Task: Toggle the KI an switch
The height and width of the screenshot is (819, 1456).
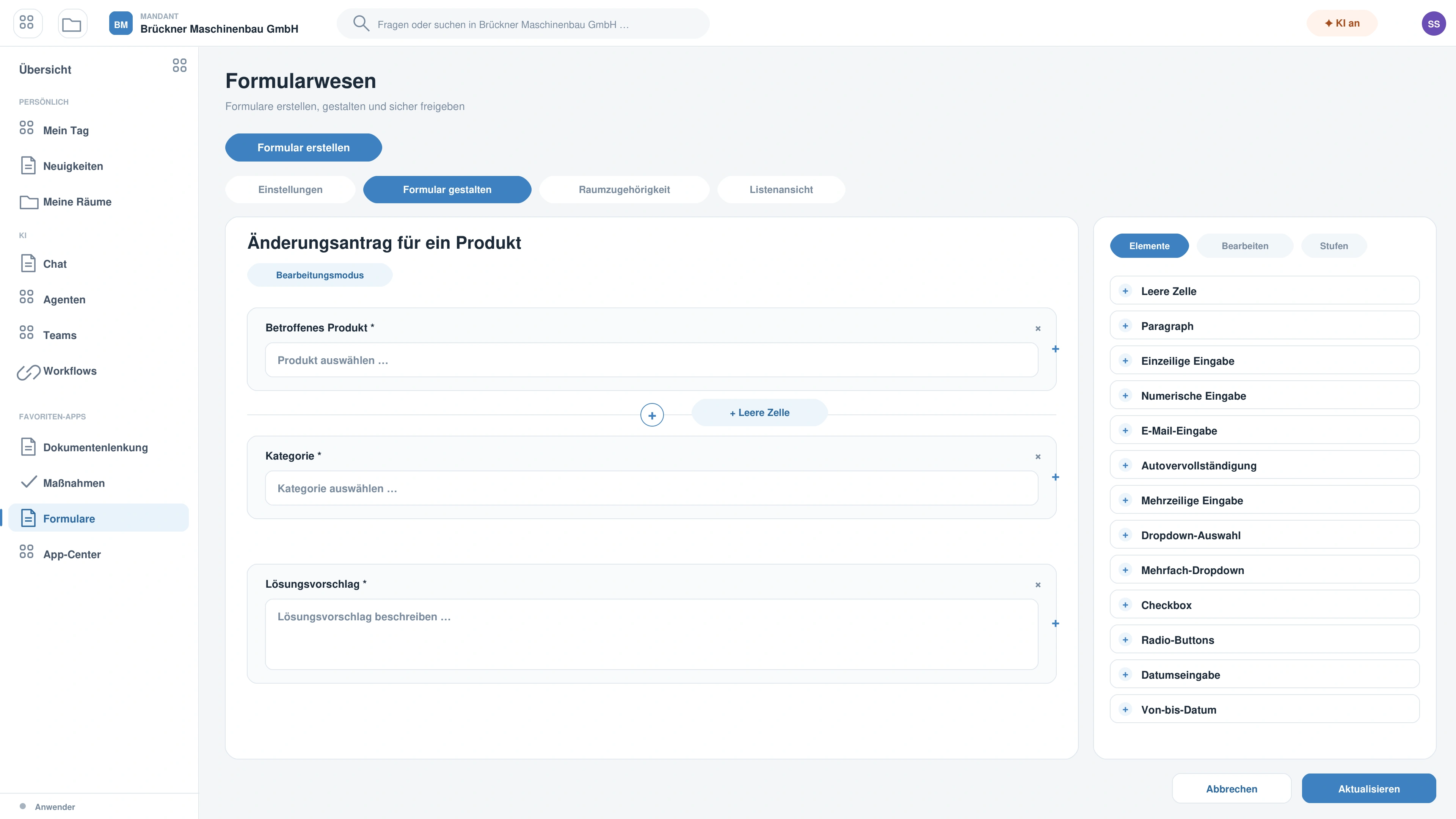Action: point(1342,23)
